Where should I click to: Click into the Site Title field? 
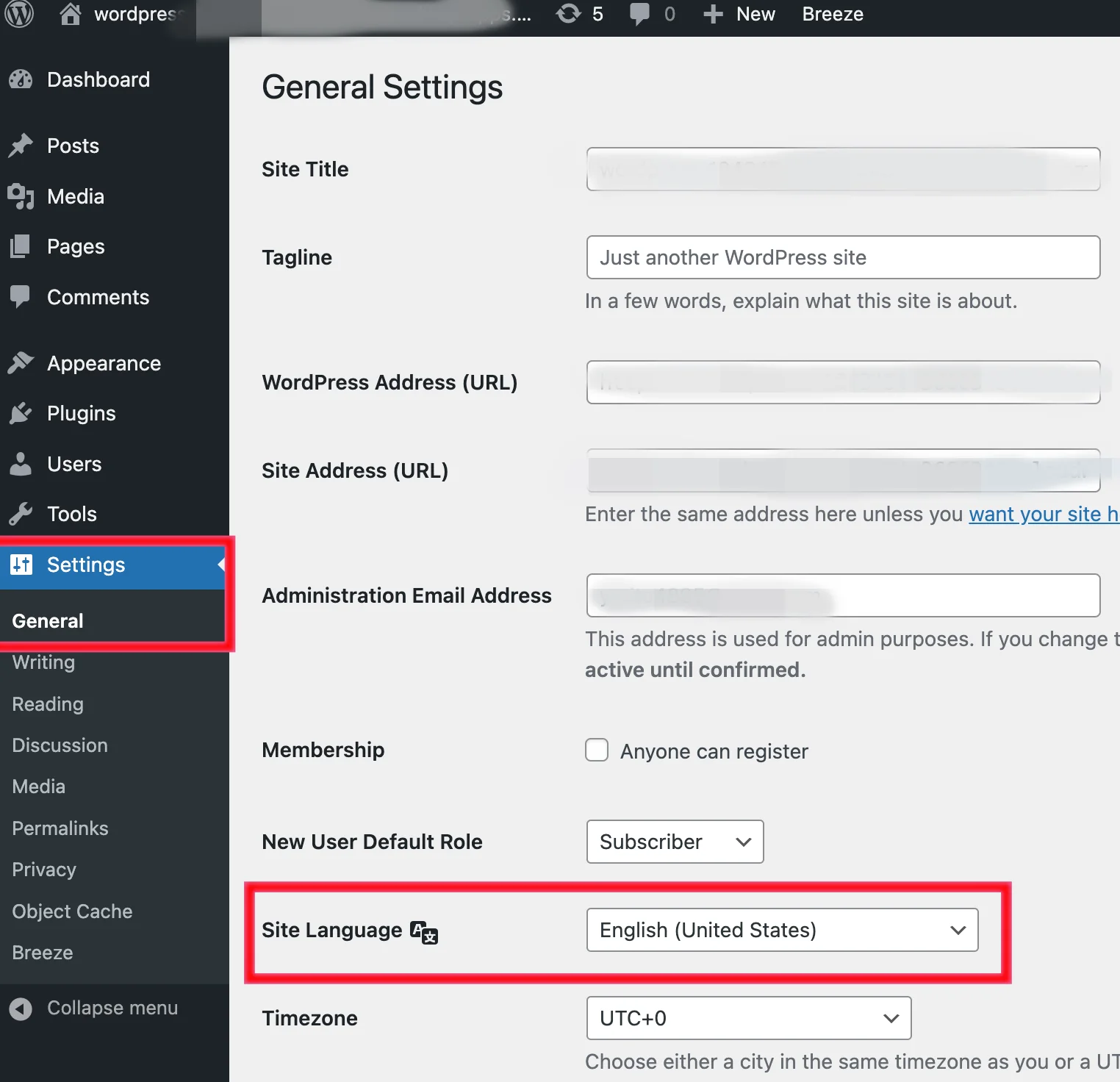point(843,169)
